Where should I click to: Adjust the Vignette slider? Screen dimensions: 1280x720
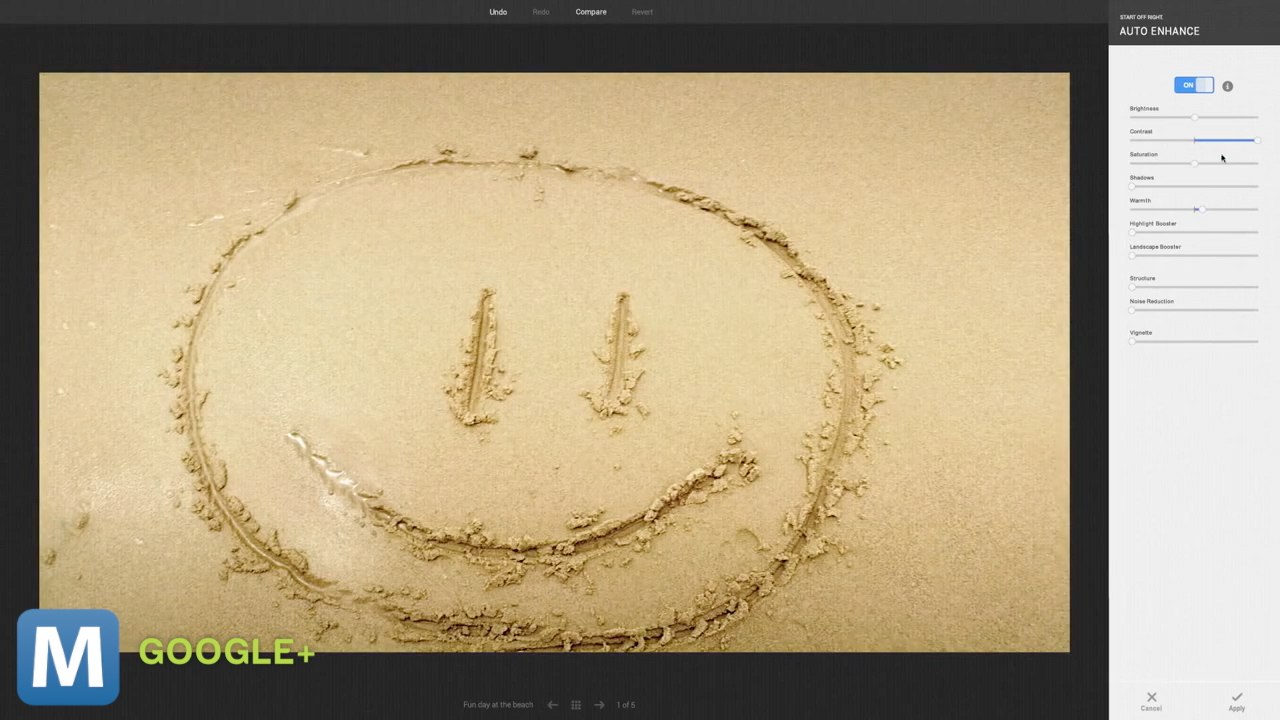click(x=1194, y=341)
